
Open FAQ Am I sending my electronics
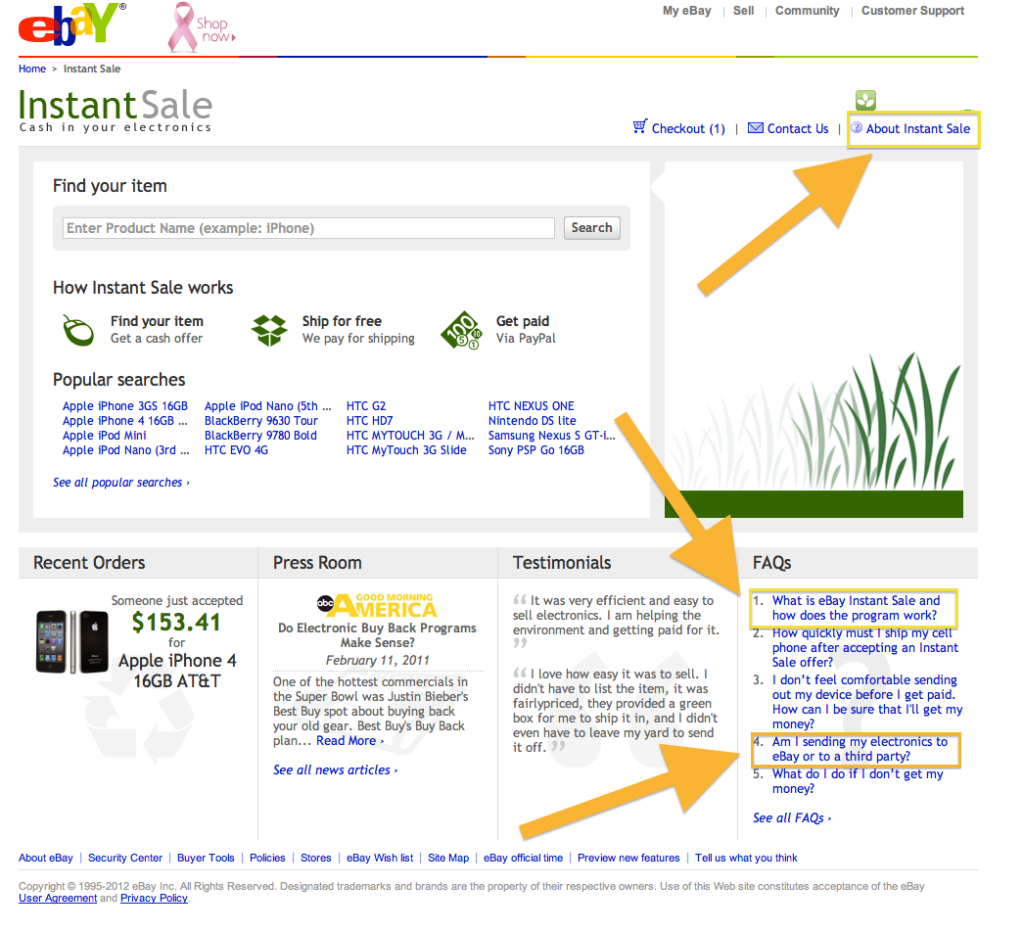tap(859, 749)
